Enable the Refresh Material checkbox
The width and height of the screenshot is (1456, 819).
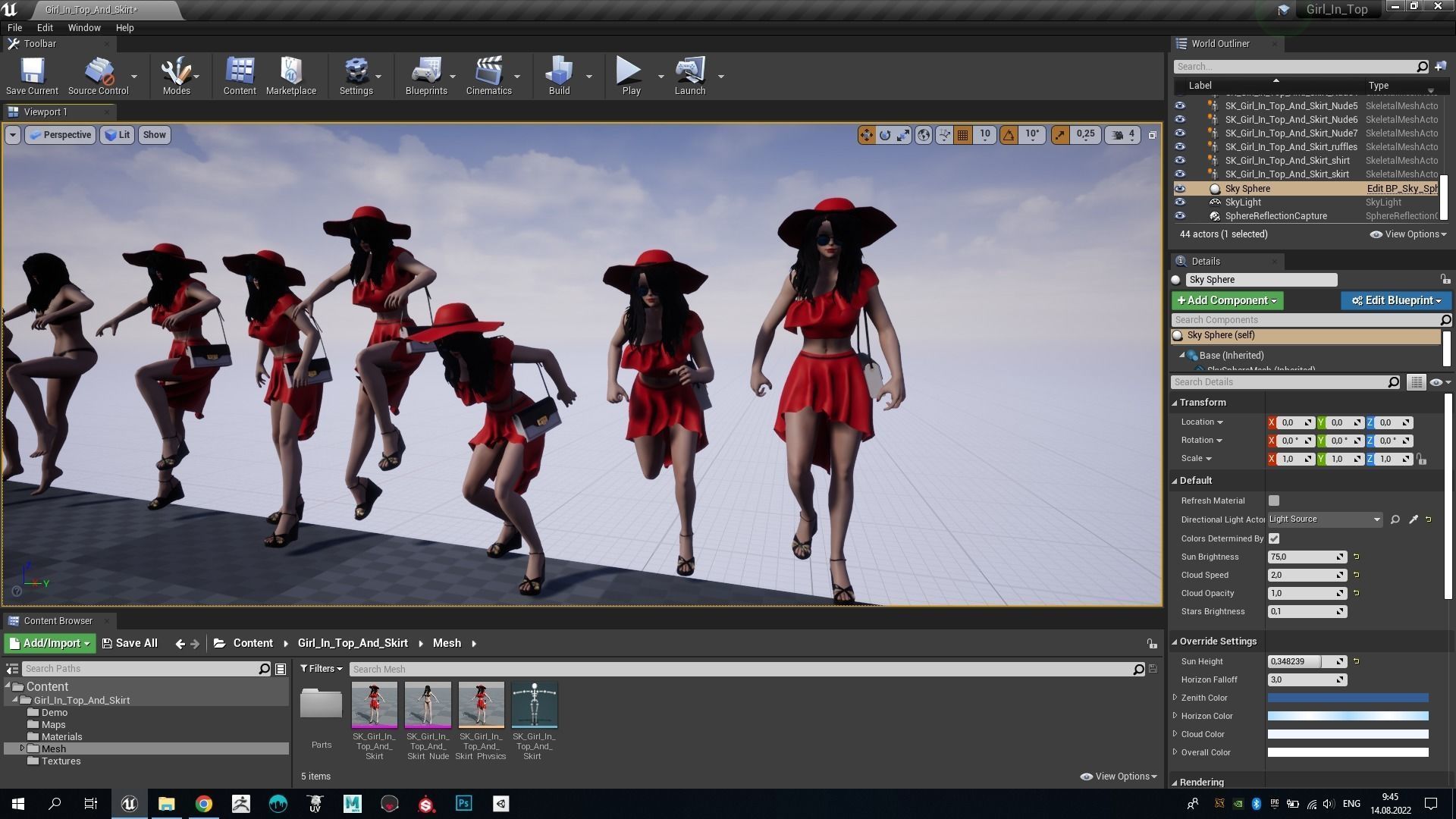pyautogui.click(x=1274, y=500)
